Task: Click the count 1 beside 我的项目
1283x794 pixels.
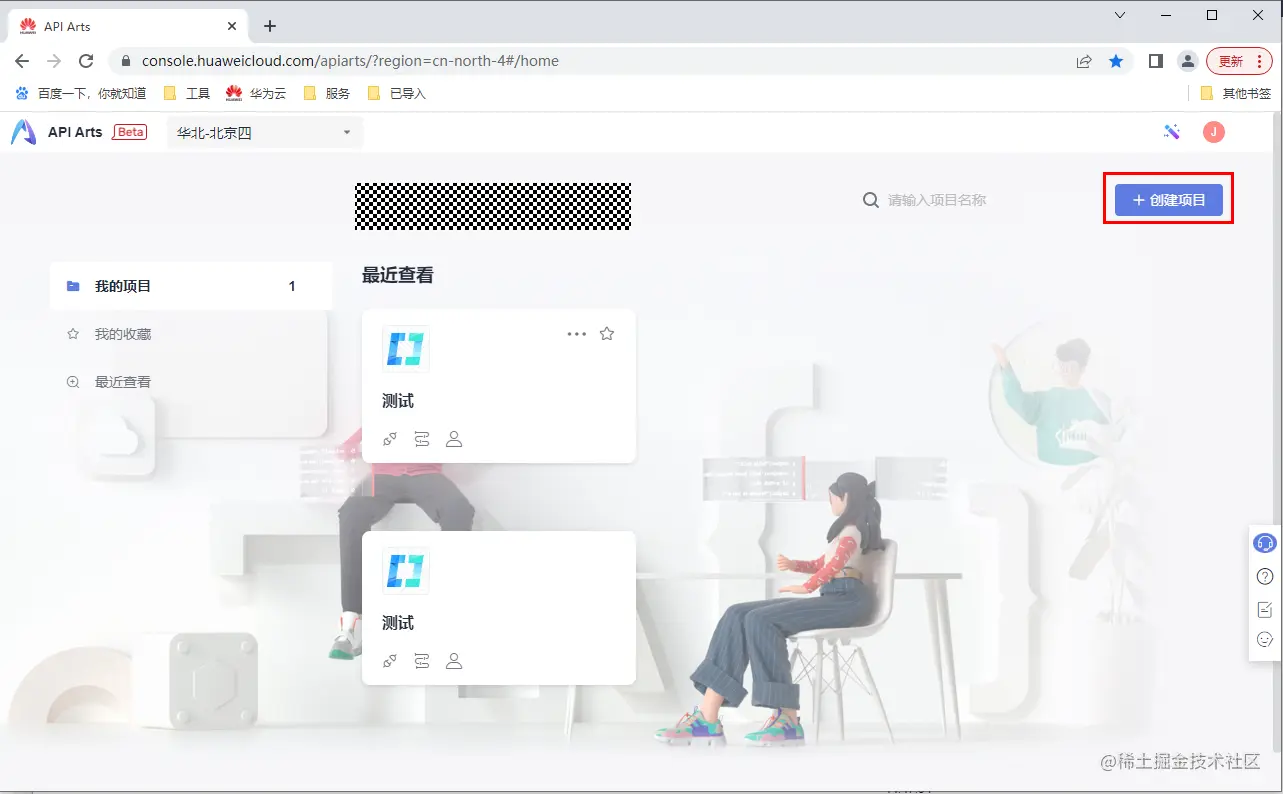Action: tap(292, 286)
